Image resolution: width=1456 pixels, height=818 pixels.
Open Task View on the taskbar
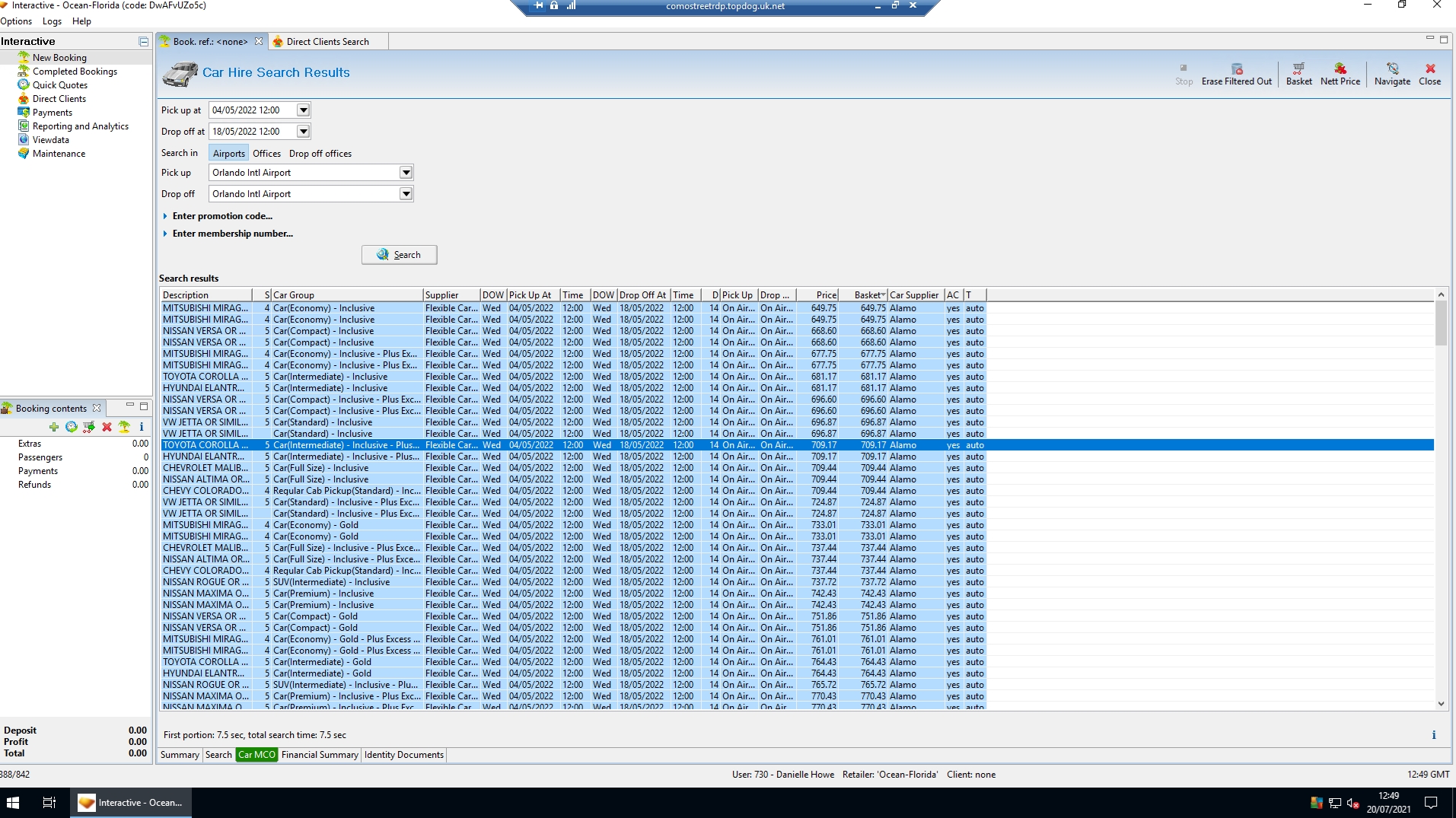coord(49,803)
